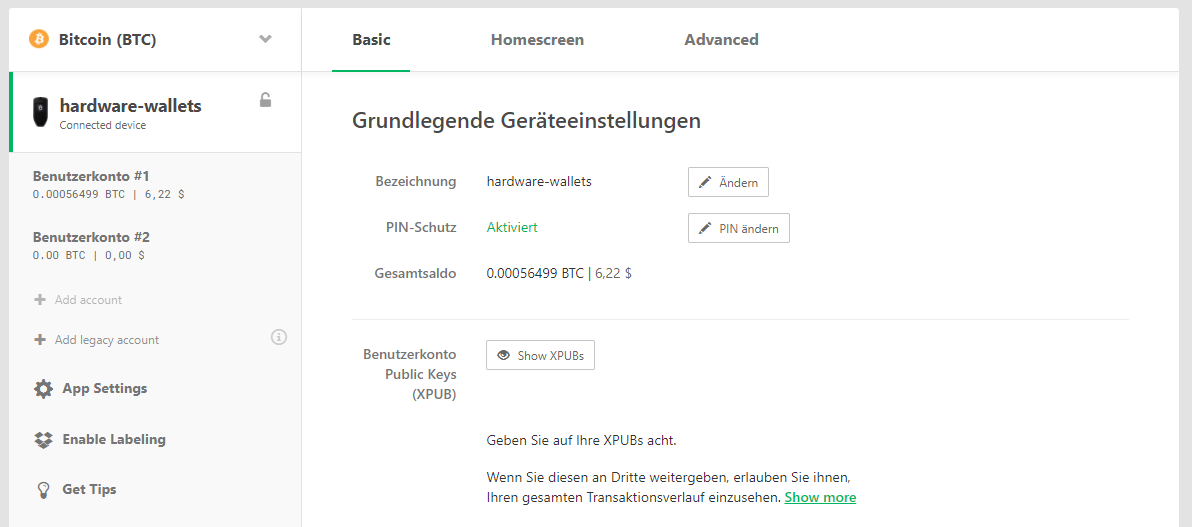Select the Gesamtsaldo value 0.00056499 BTC
This screenshot has width=1192, height=527.
535,273
